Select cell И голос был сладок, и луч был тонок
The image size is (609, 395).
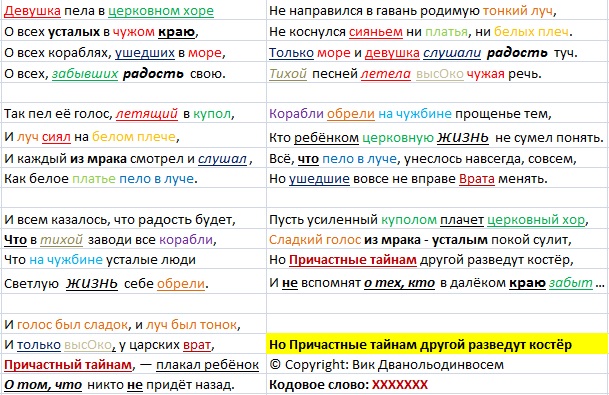click(x=134, y=324)
